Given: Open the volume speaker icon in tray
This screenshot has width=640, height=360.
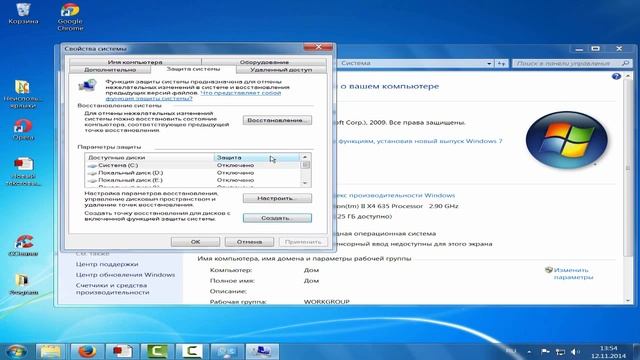Looking at the screenshot, I should [x=575, y=352].
